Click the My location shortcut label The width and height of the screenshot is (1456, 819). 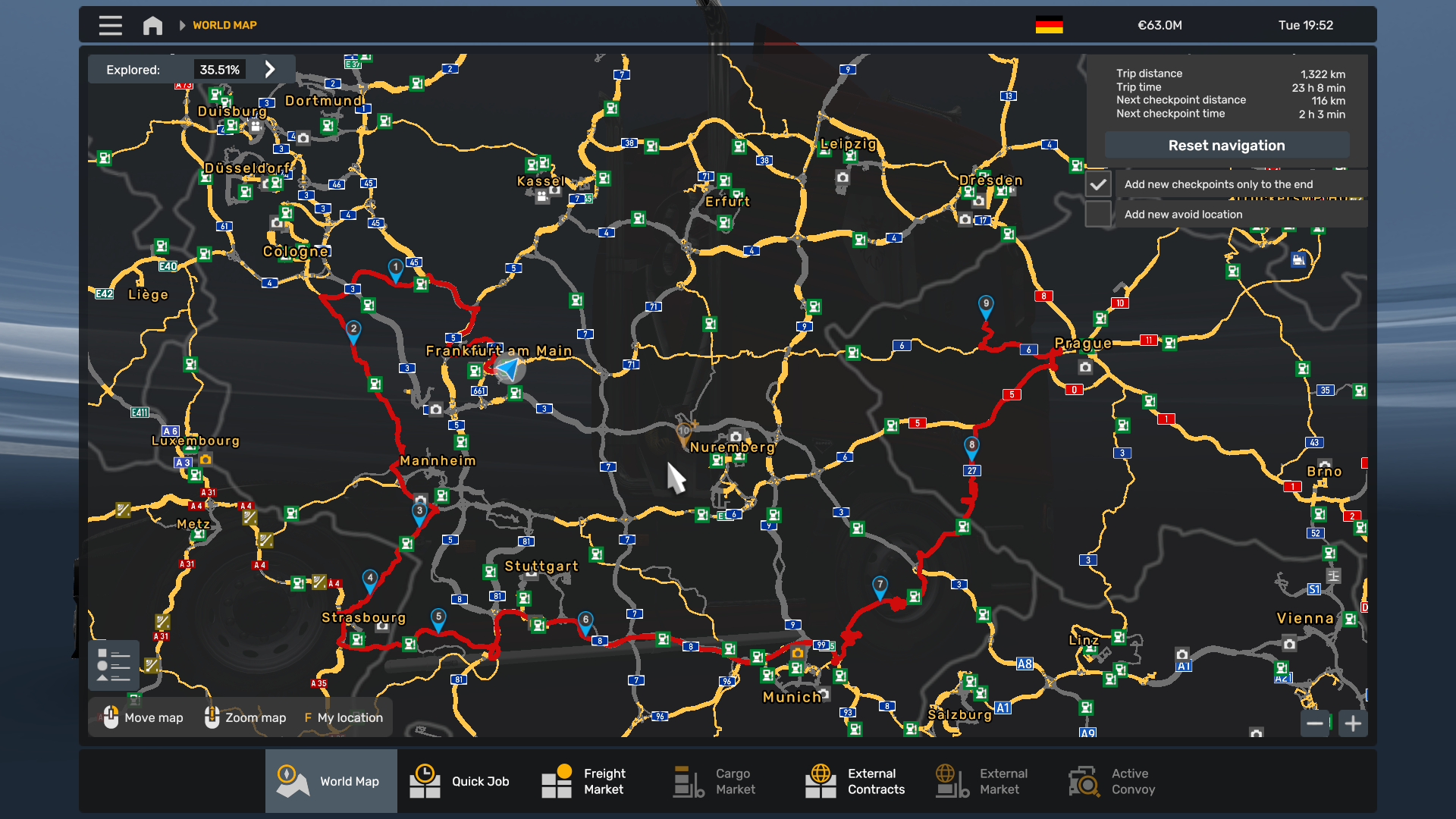[x=349, y=717]
